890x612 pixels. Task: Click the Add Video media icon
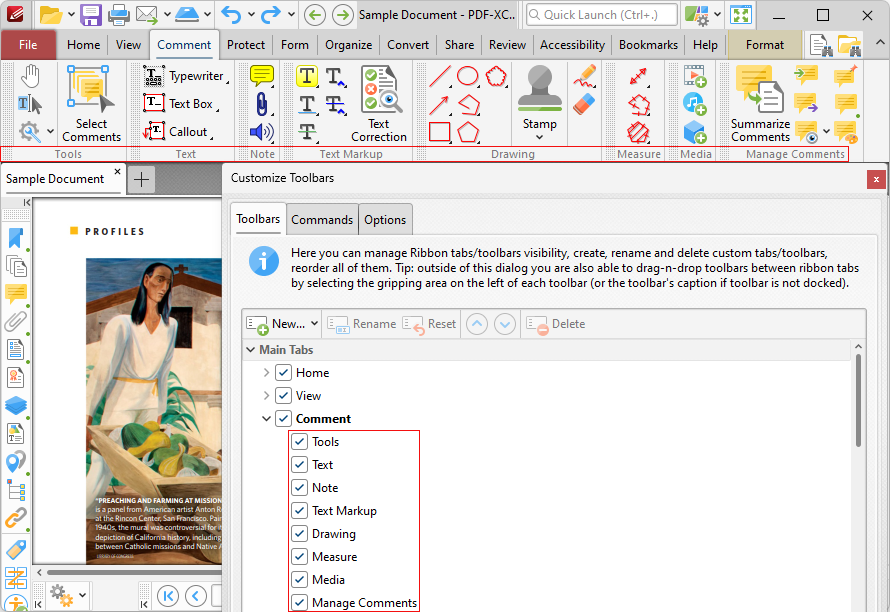point(695,76)
